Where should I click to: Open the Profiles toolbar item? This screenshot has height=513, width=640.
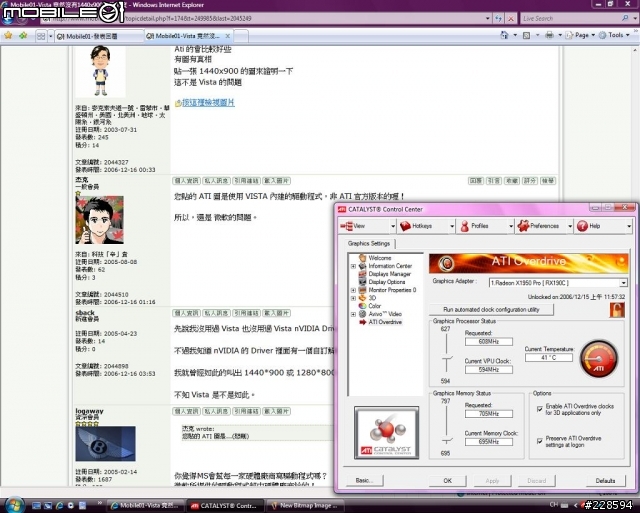click(x=481, y=226)
